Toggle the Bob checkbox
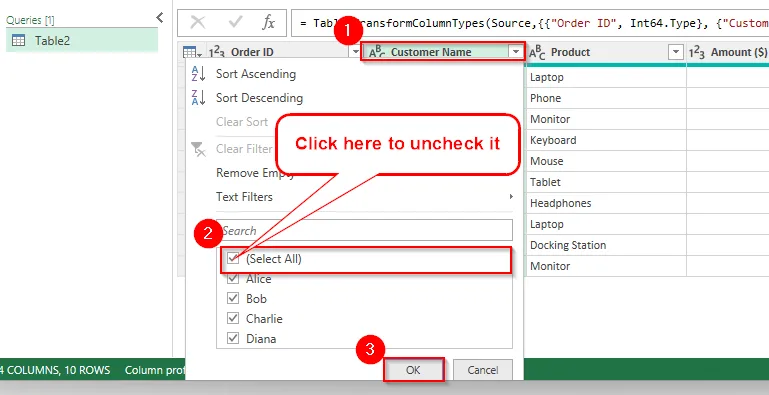 [233, 298]
